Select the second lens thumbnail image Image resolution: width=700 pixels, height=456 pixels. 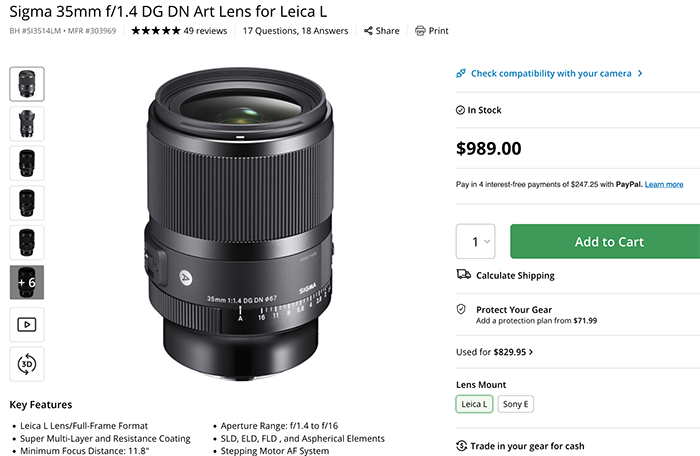[x=27, y=123]
